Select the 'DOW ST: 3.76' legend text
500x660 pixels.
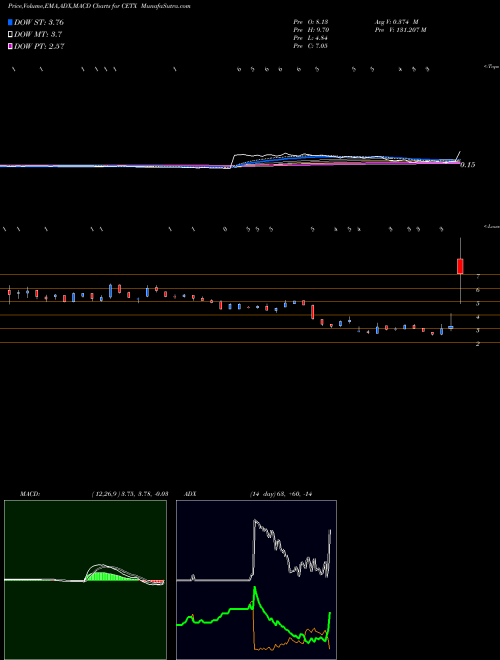(39, 22)
